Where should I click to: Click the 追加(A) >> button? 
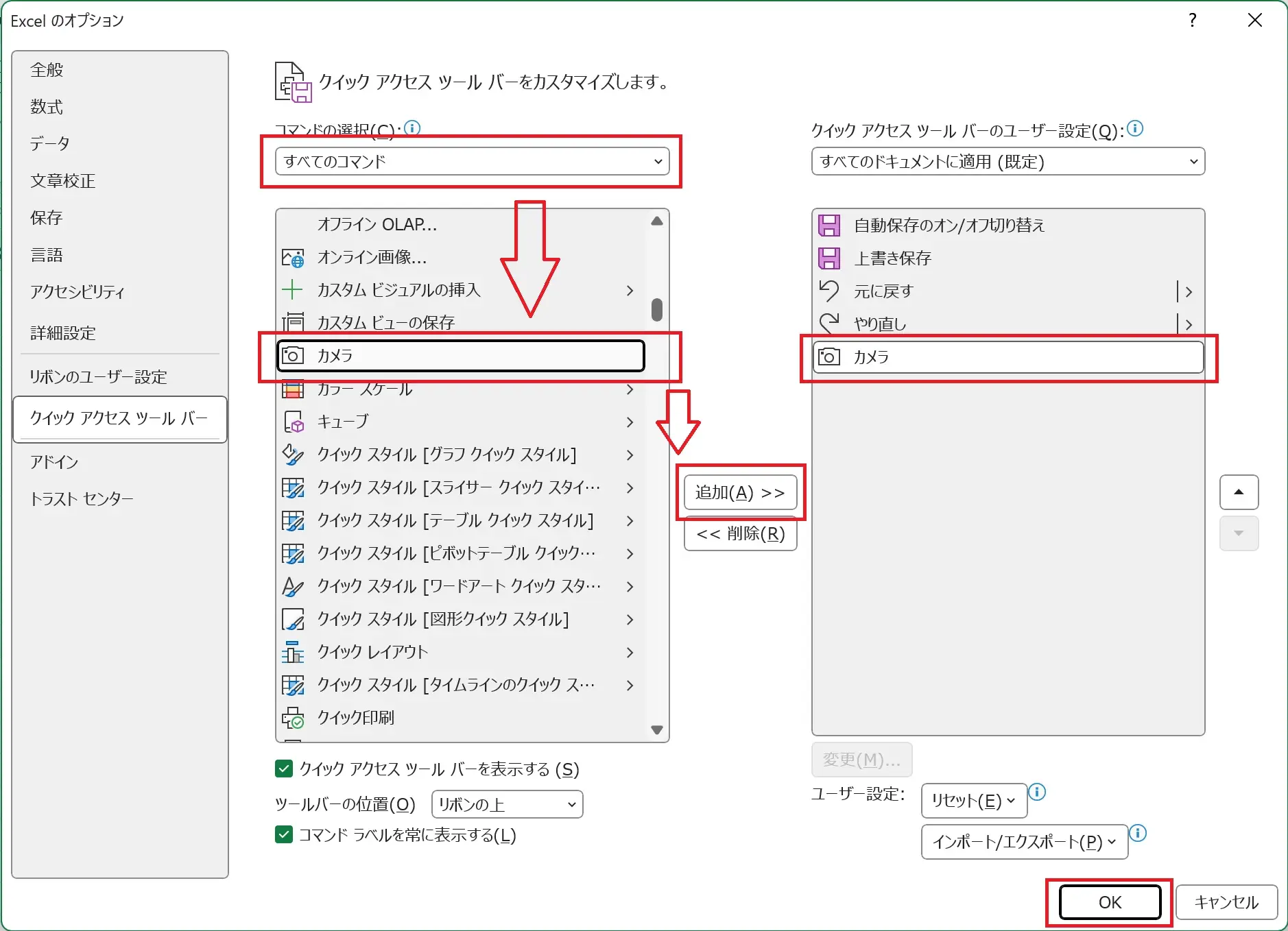pos(740,492)
